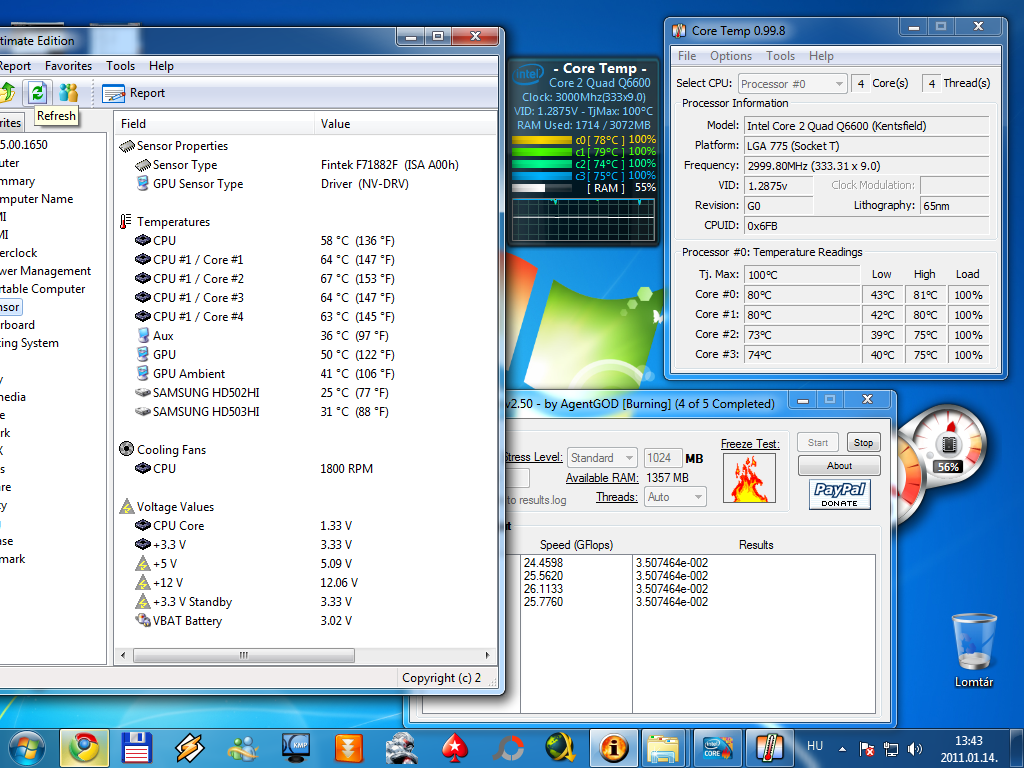Switch to Intel Core burn test taskbar icon
1024x768 pixels.
[718, 748]
